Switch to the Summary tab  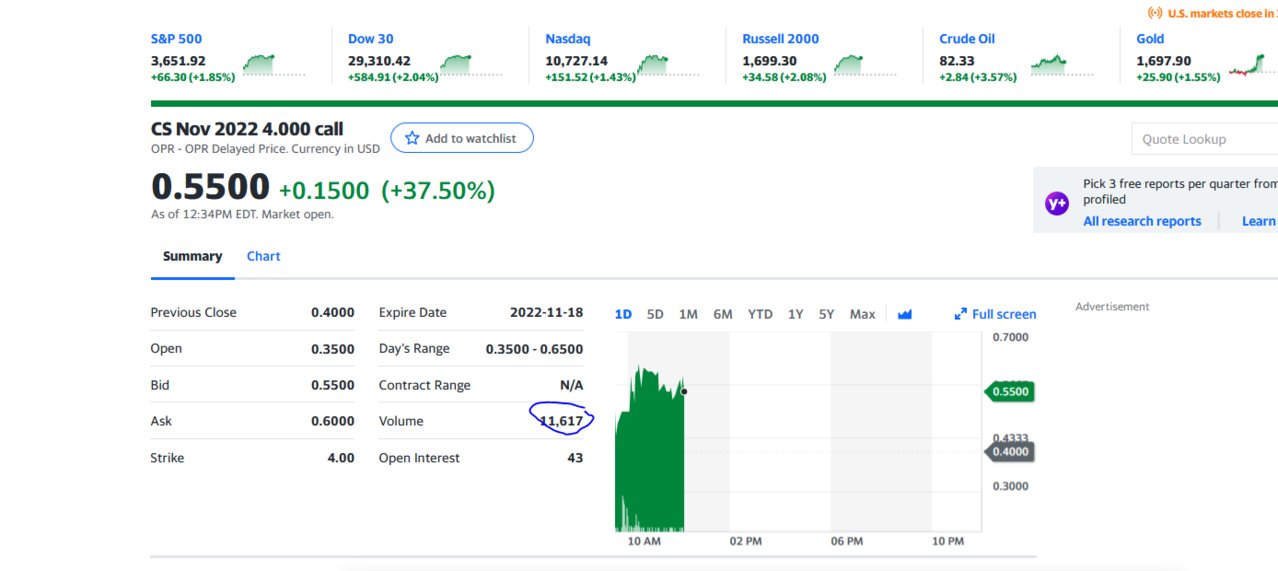tap(192, 256)
